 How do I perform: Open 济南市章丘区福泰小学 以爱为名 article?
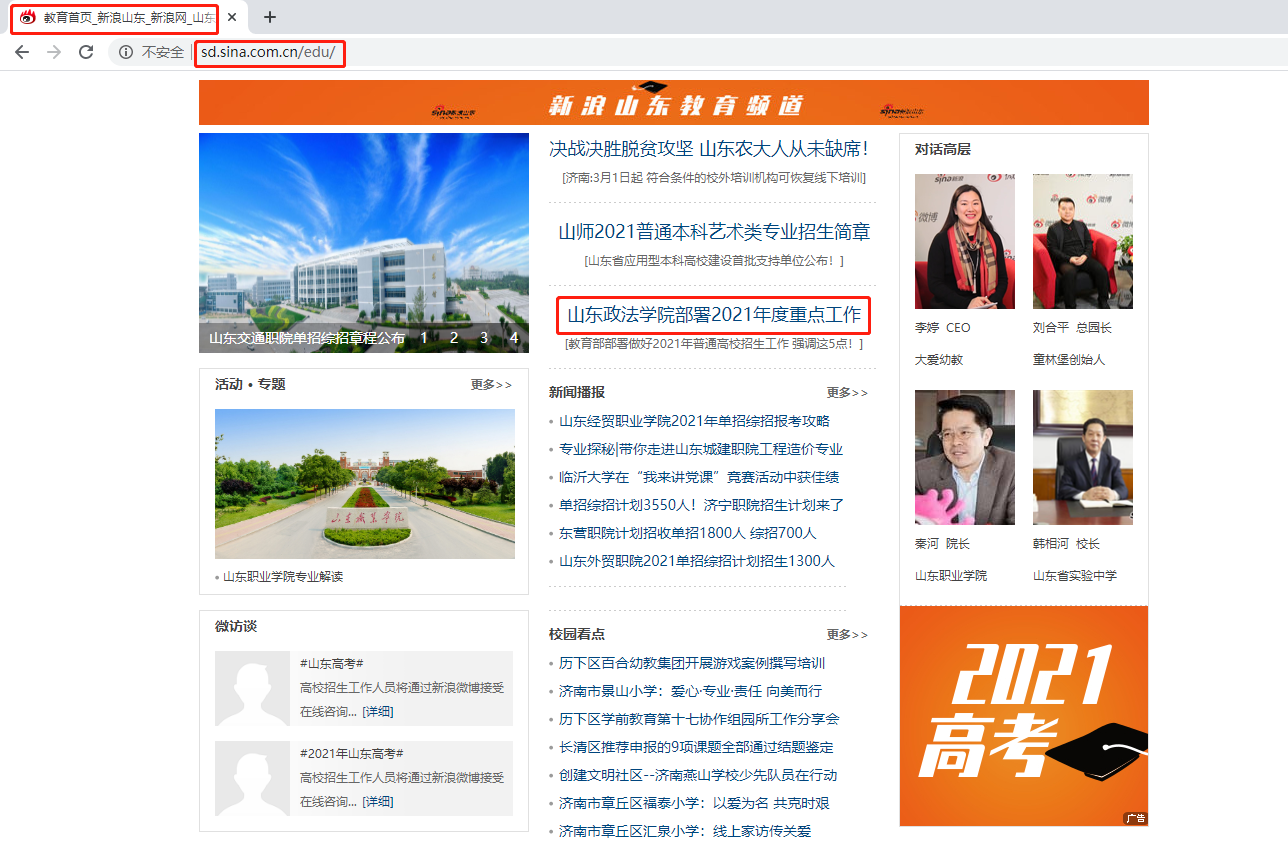[694, 803]
